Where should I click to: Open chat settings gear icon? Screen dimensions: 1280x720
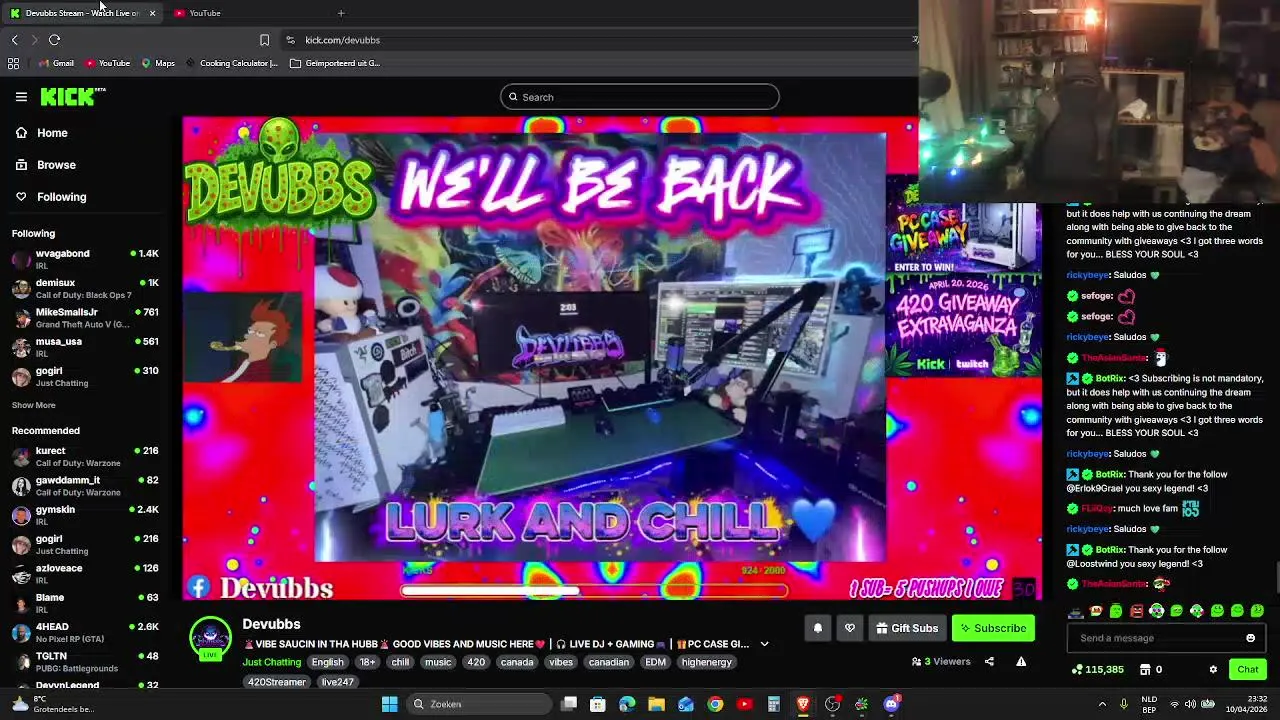pyautogui.click(x=1213, y=669)
